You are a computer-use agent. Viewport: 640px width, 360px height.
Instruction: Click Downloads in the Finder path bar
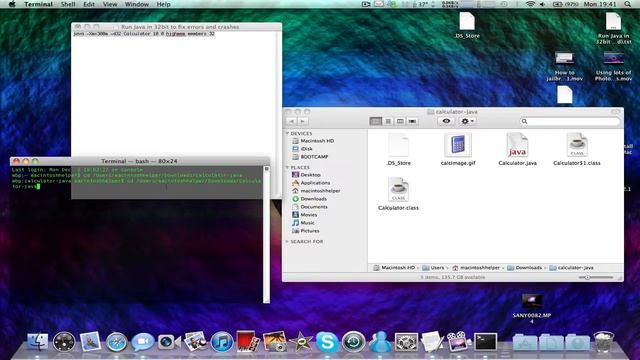524,268
